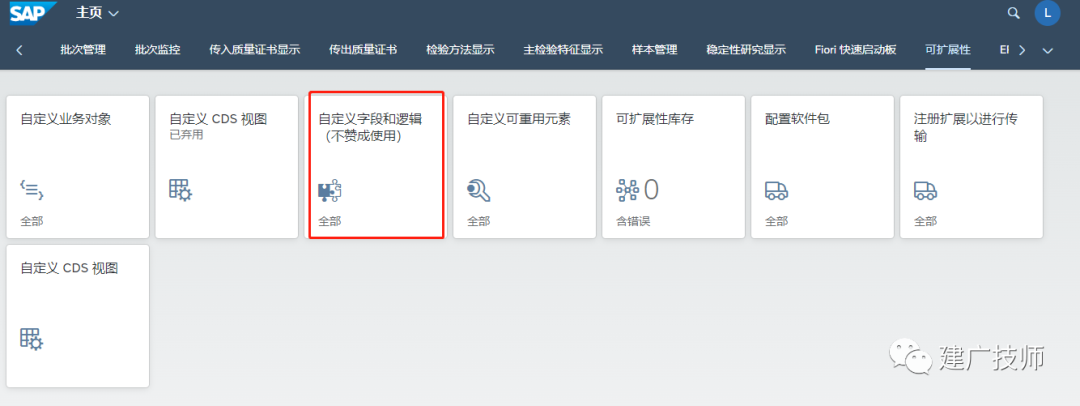Click the table-gear icon on deprecated 自定义 CDS 视图 tile
The width and height of the screenshot is (1080, 406).
click(180, 190)
